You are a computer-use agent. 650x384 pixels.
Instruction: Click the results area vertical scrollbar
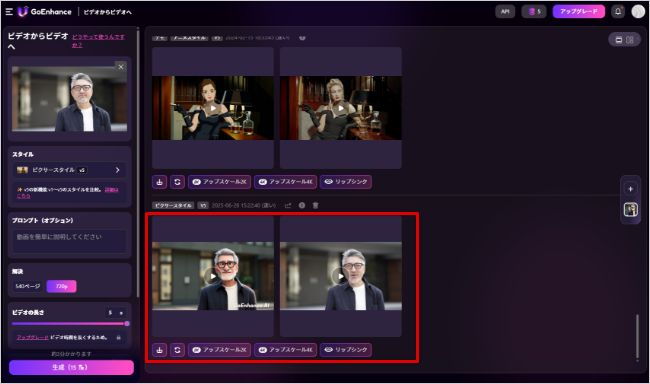pyautogui.click(x=637, y=337)
